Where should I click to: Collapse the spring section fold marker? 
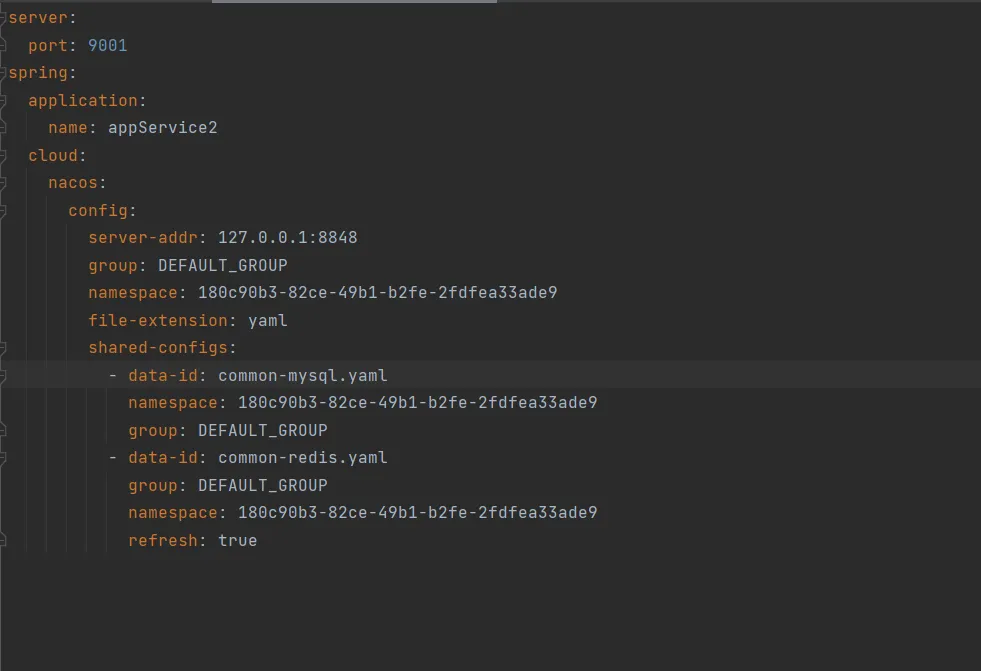pyautogui.click(x=3, y=73)
